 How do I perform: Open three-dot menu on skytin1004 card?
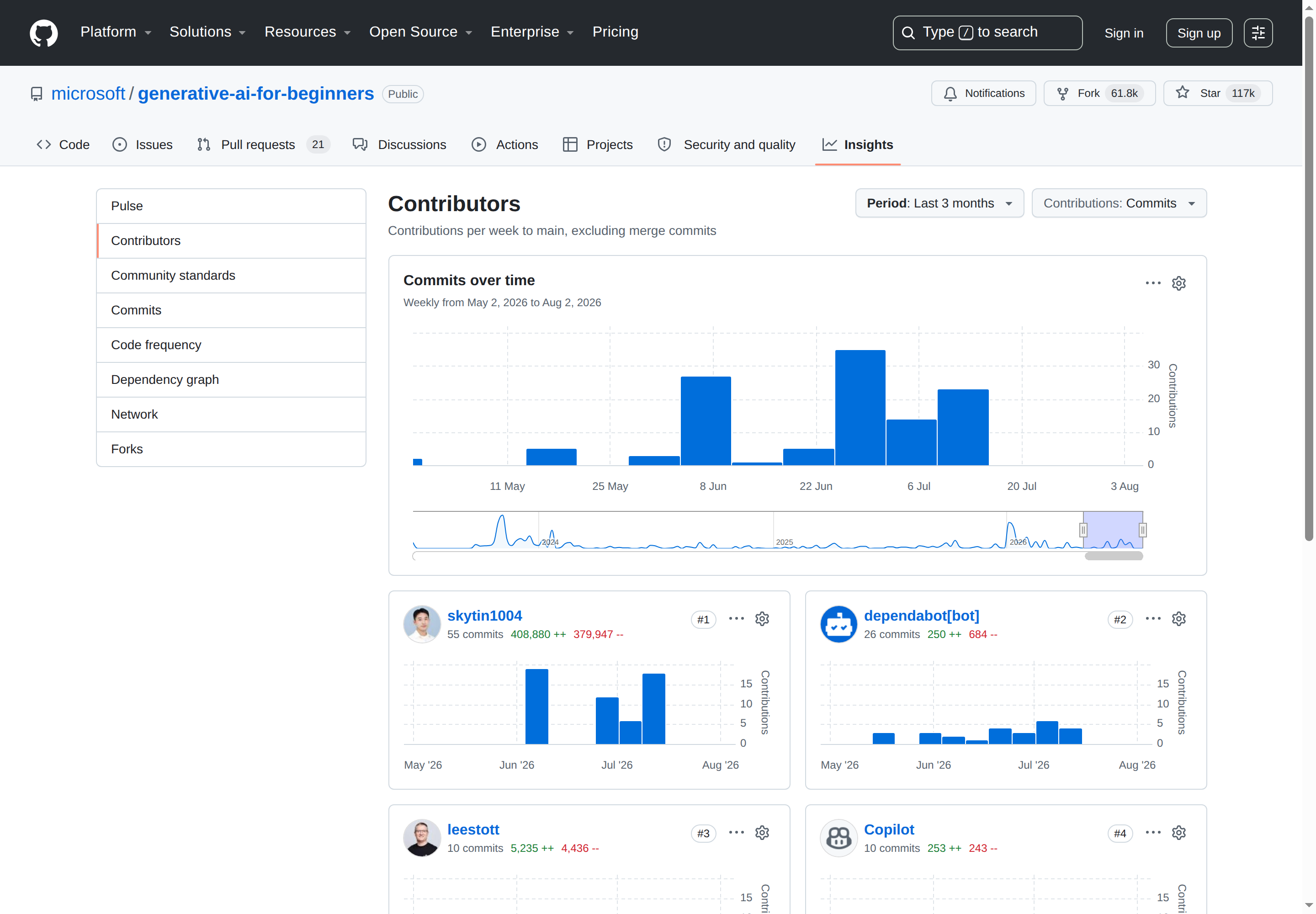(x=736, y=618)
